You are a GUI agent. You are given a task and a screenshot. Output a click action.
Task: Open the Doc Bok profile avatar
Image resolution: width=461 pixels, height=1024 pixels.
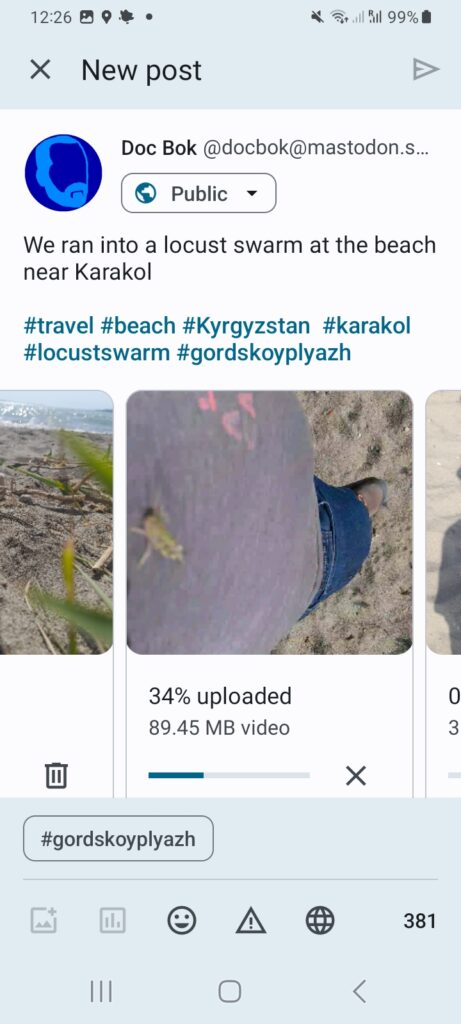point(63,173)
